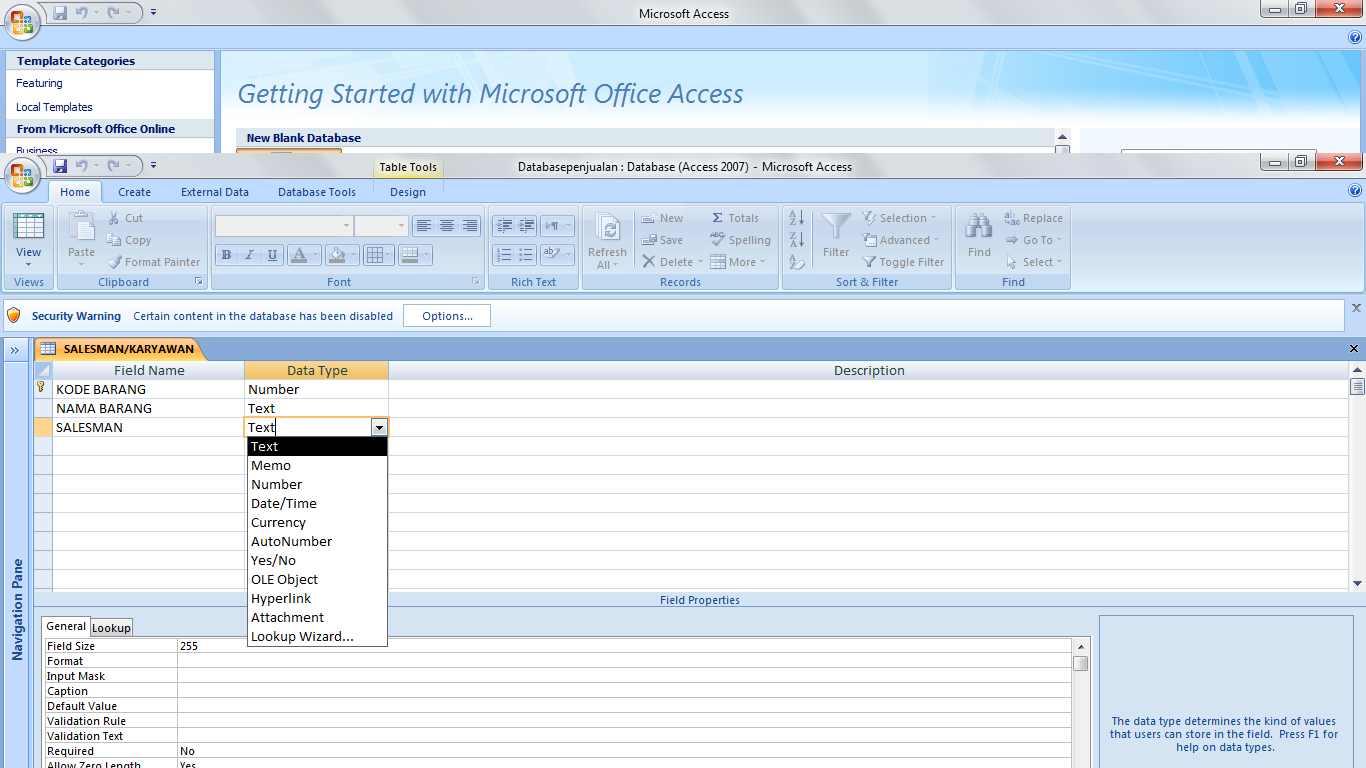The height and width of the screenshot is (768, 1366).
Task: Open Customize Quick Access Toolbar in Databasepenjualan window
Action: 153,165
